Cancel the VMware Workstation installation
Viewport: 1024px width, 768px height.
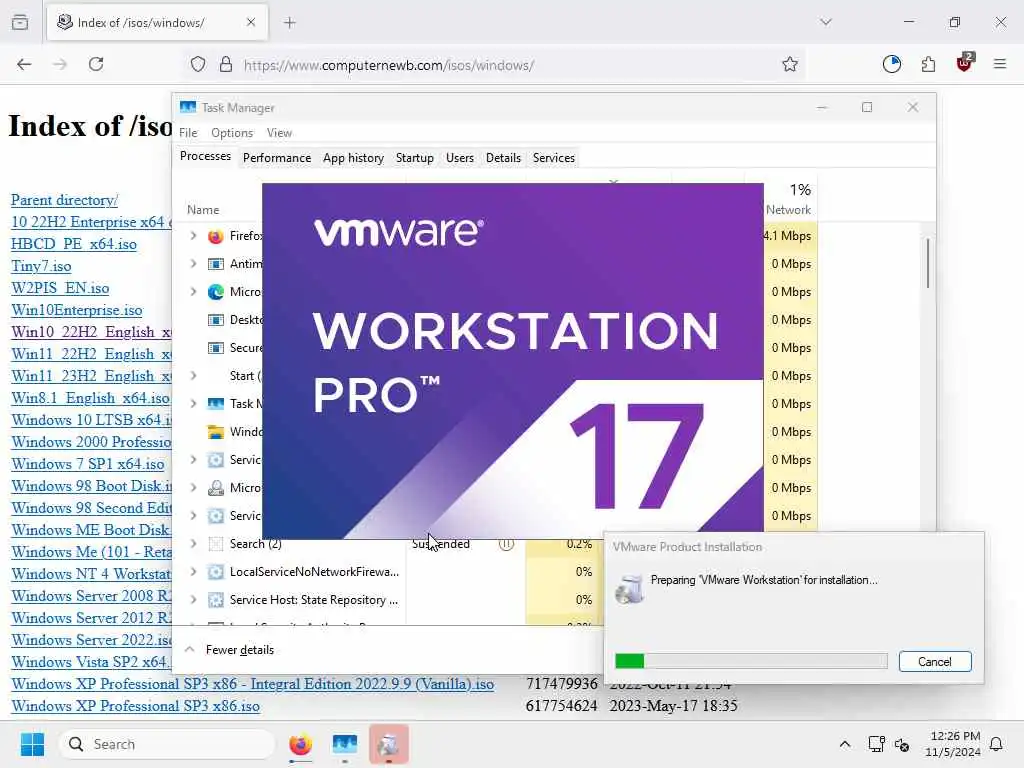pos(935,662)
